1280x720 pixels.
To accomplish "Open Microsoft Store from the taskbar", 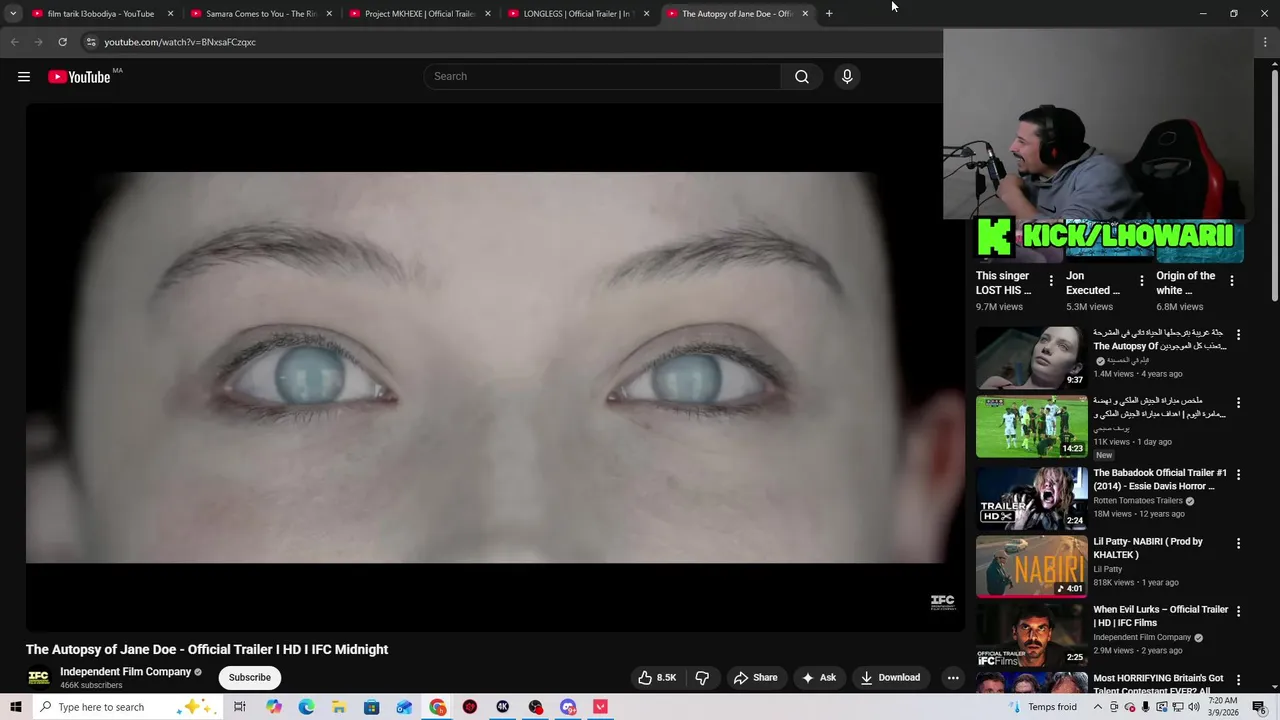I will (371, 707).
